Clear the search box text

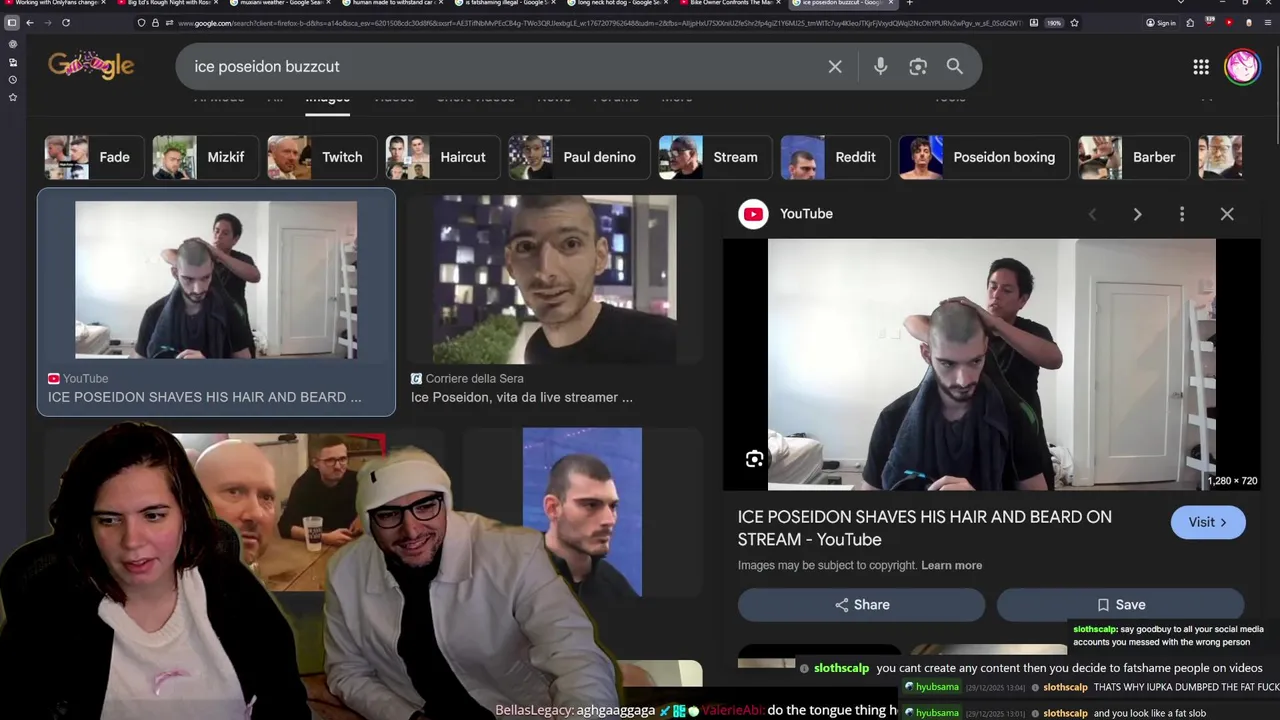835,66
